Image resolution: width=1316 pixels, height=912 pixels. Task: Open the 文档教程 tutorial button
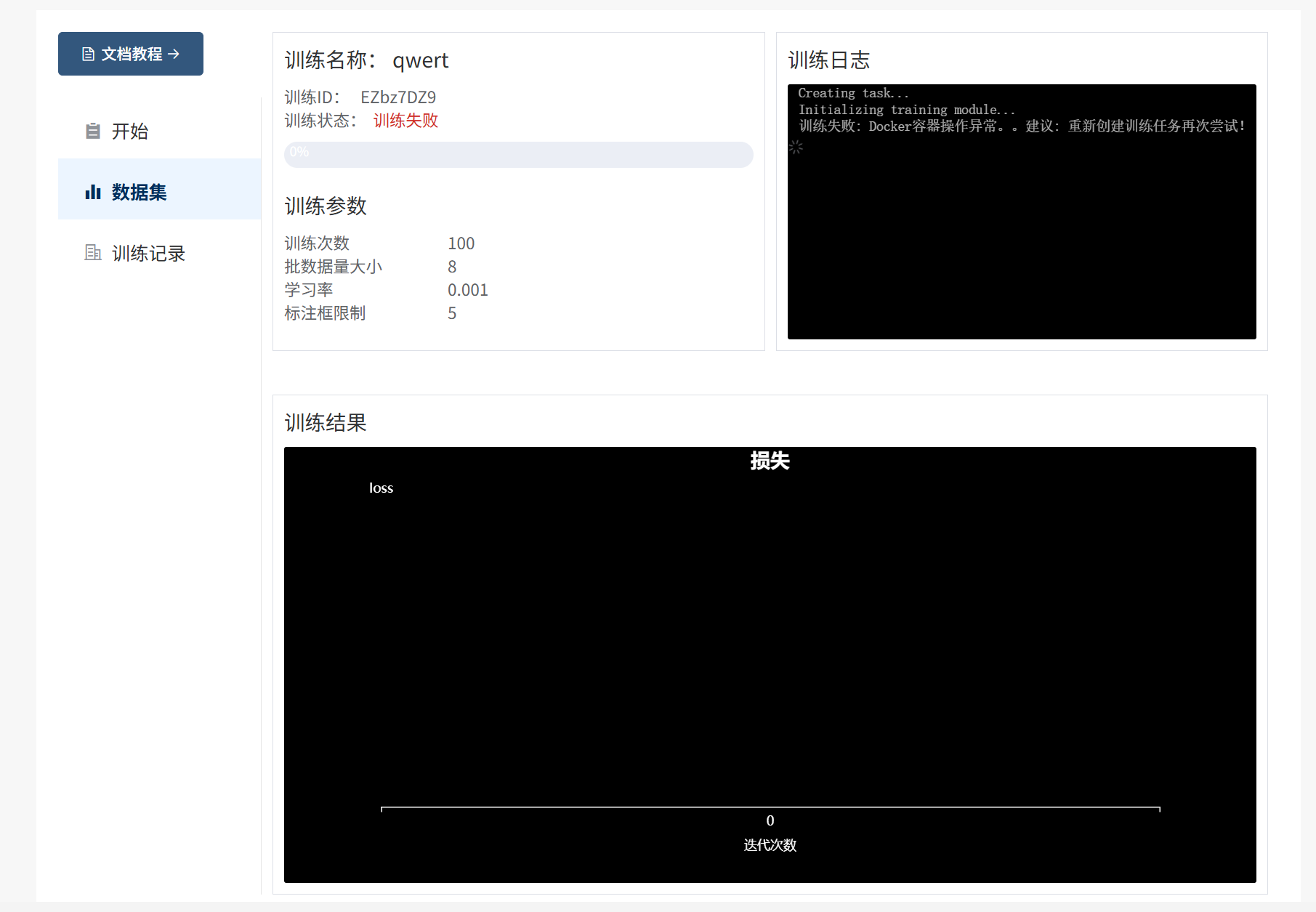(131, 54)
